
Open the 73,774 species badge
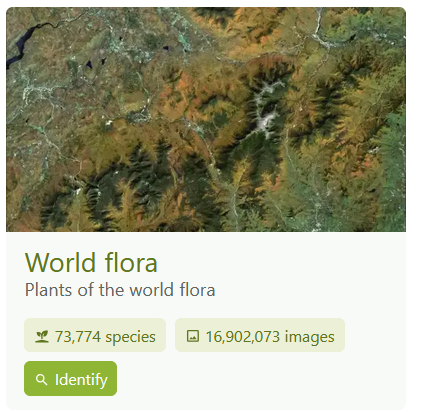(x=95, y=335)
